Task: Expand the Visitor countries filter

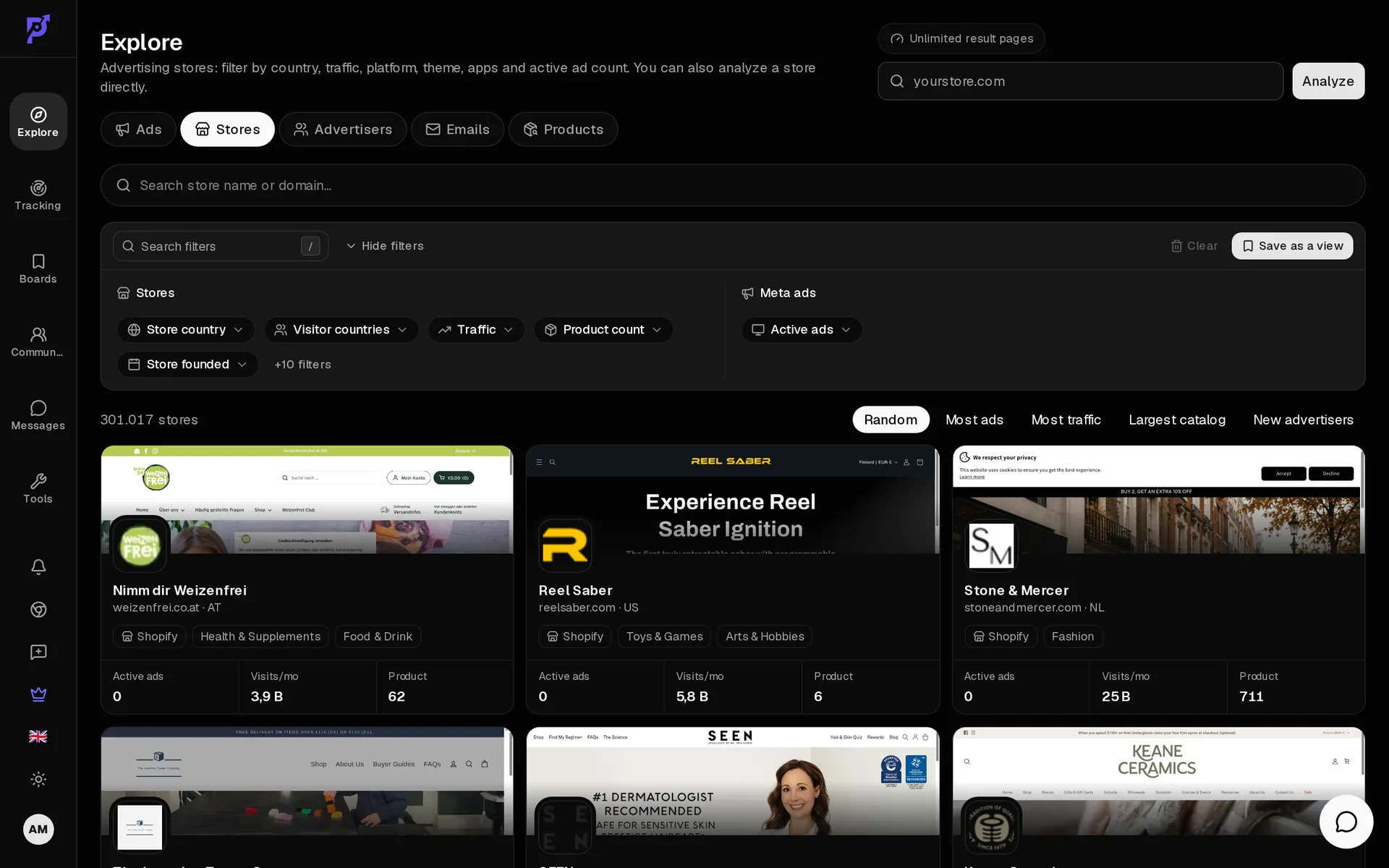Action: pyautogui.click(x=341, y=330)
